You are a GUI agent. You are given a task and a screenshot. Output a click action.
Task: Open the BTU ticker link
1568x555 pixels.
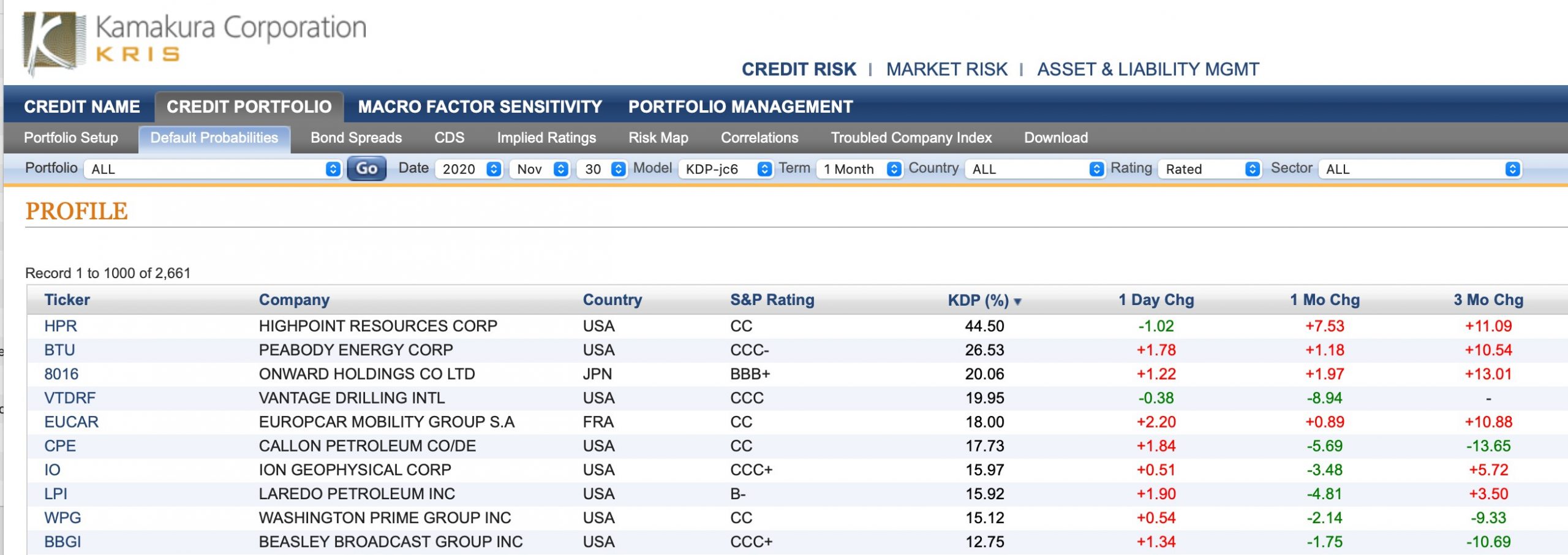pos(59,350)
